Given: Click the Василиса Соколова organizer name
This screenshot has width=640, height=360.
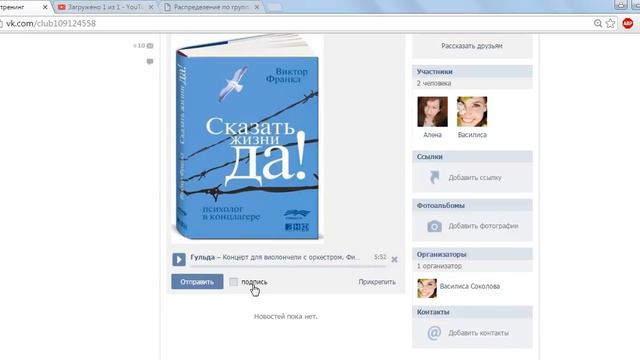Looking at the screenshot, I should [470, 286].
